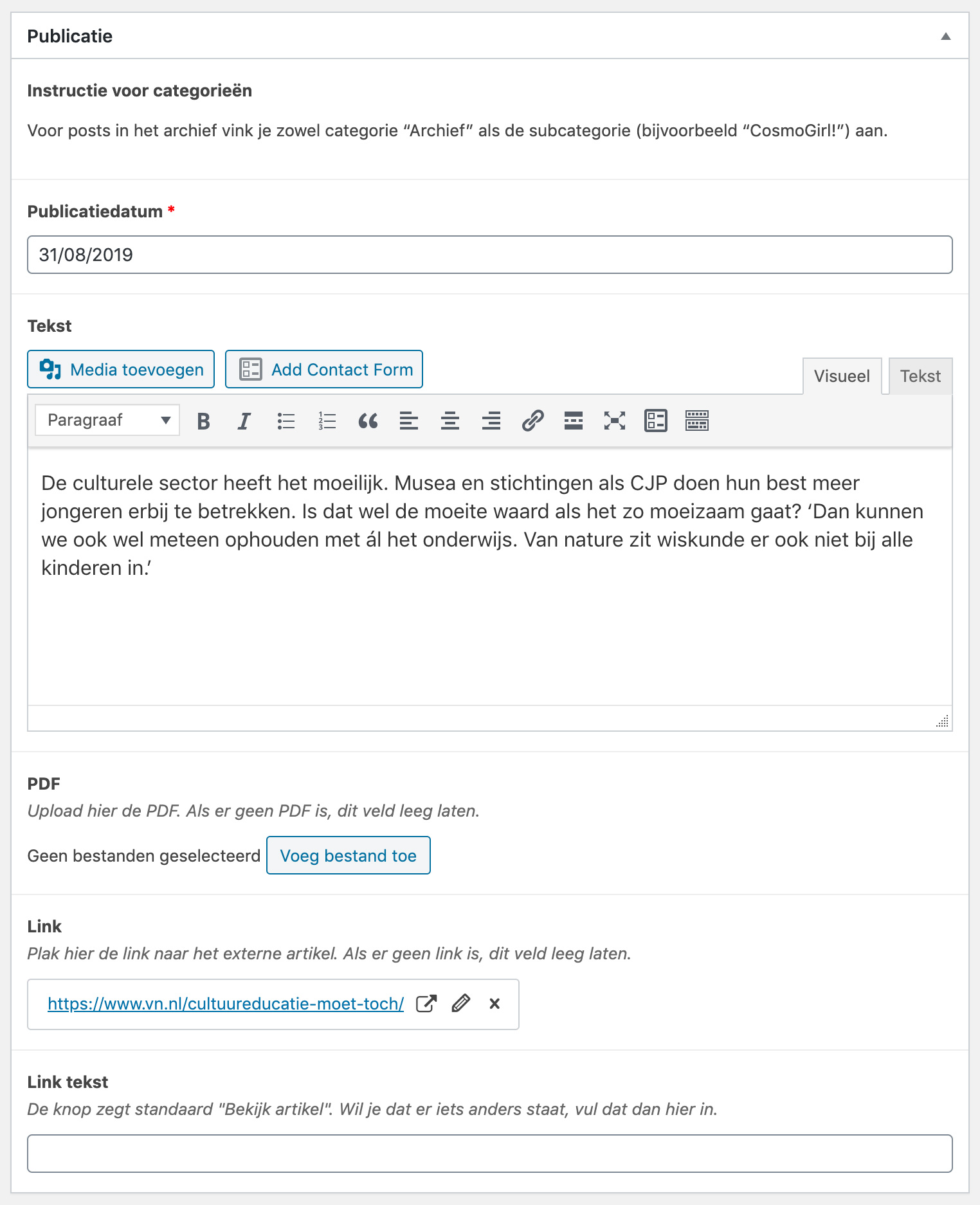This screenshot has height=1205, width=980.
Task: Insert a numbered list
Action: point(327,421)
